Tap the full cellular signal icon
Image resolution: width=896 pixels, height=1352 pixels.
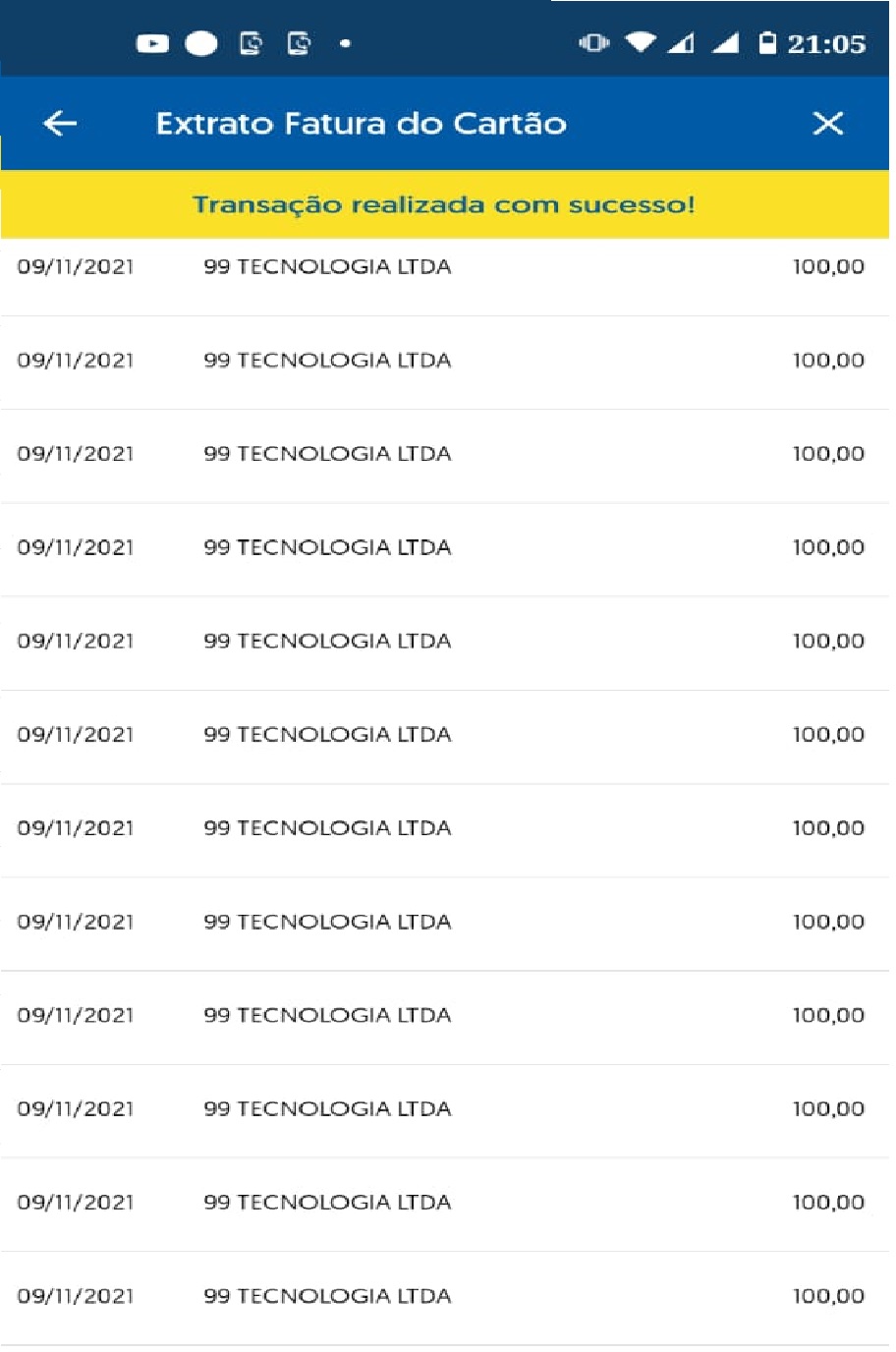(725, 43)
